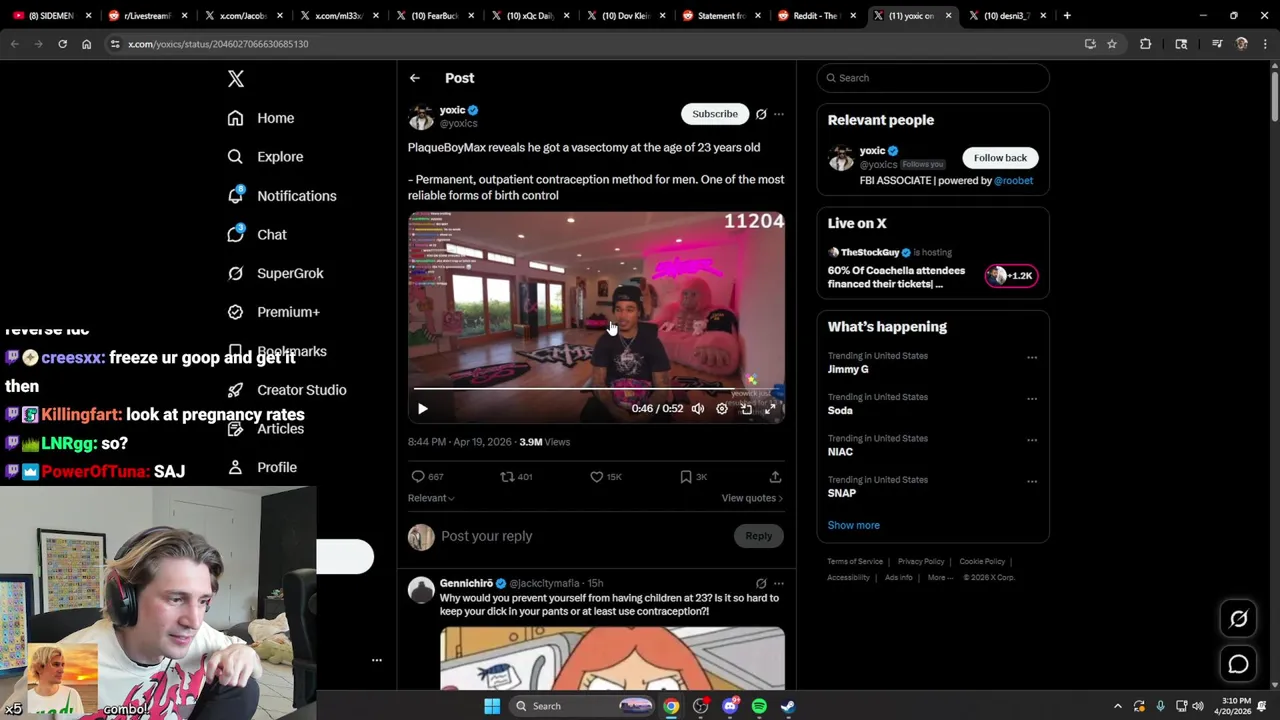Click the browser home button
The image size is (1280, 720).
[86, 44]
